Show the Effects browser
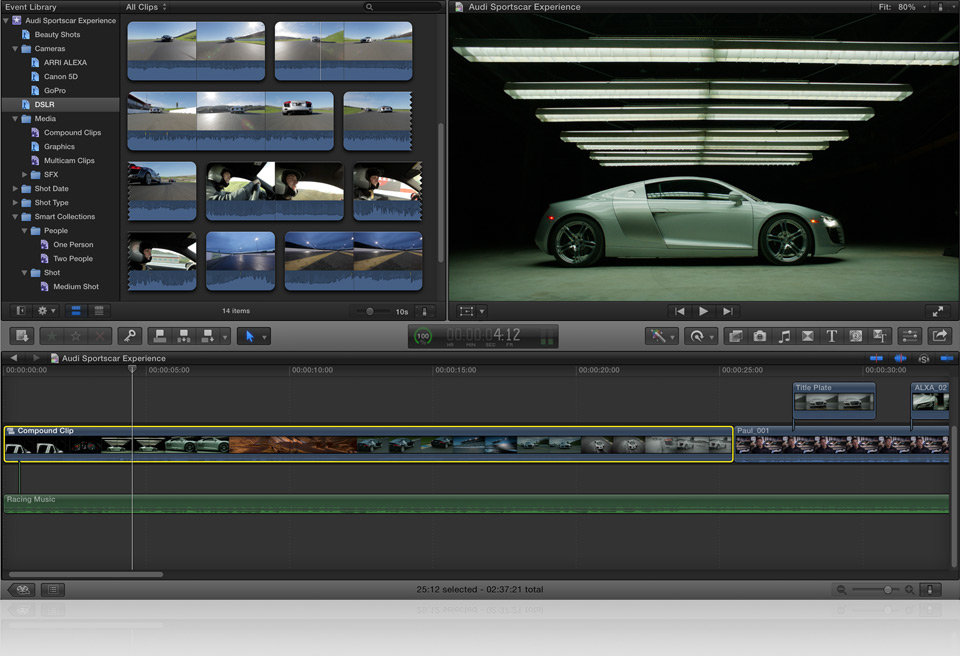Screen dimensions: 960x656 tap(735, 336)
